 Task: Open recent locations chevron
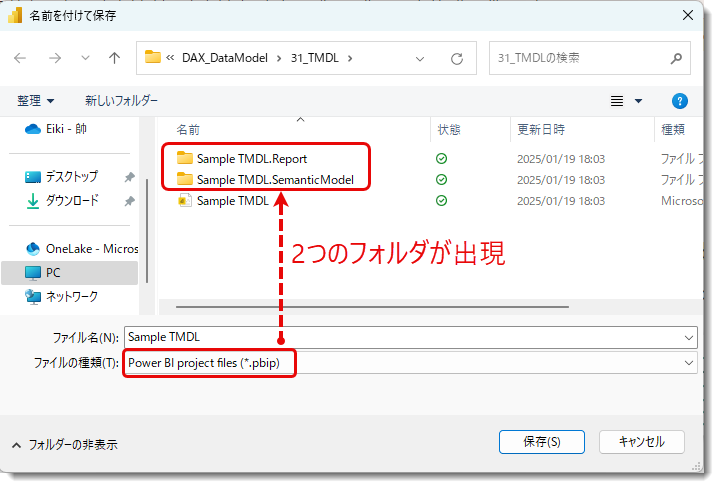[85, 58]
